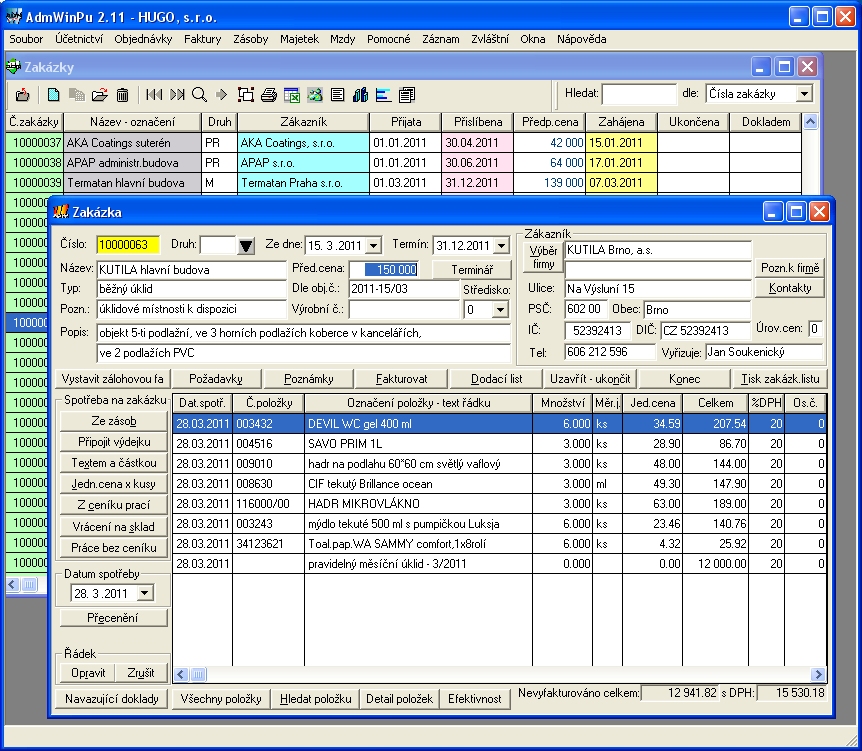
Task: Click the Ze zásob button
Action: pyautogui.click(x=113, y=421)
